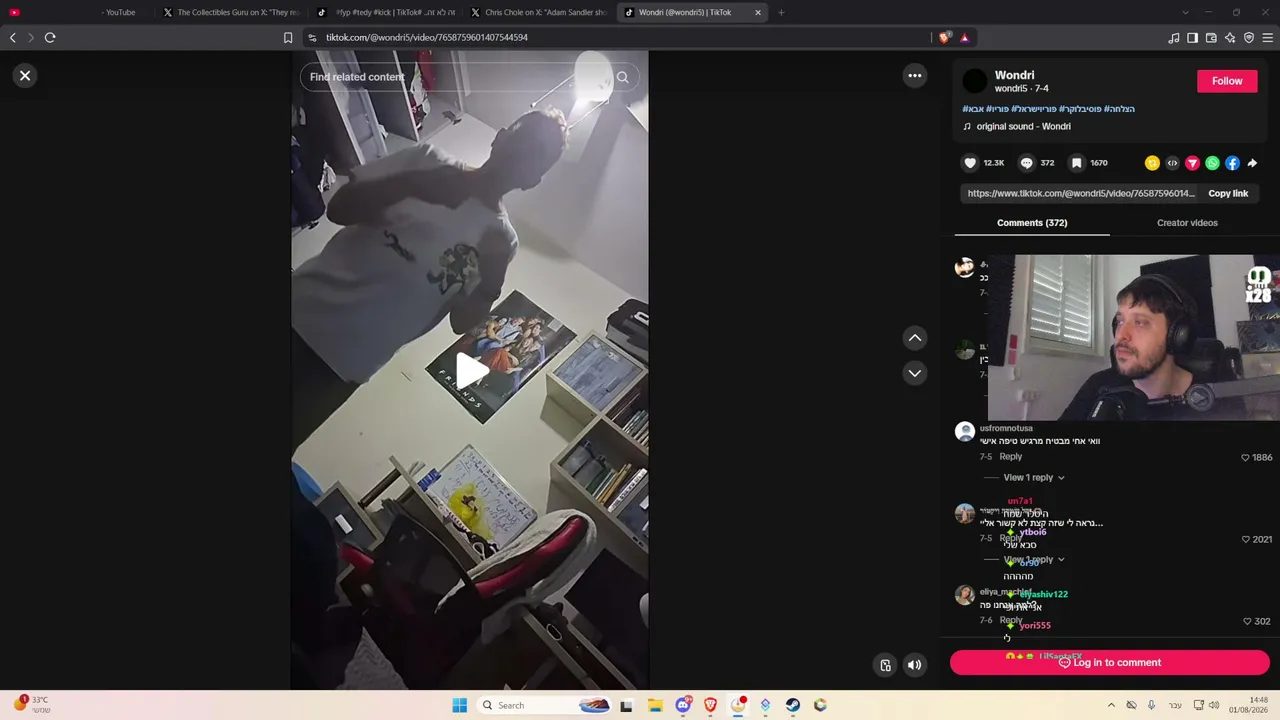Save the video with the bookmark icon

tap(1076, 163)
